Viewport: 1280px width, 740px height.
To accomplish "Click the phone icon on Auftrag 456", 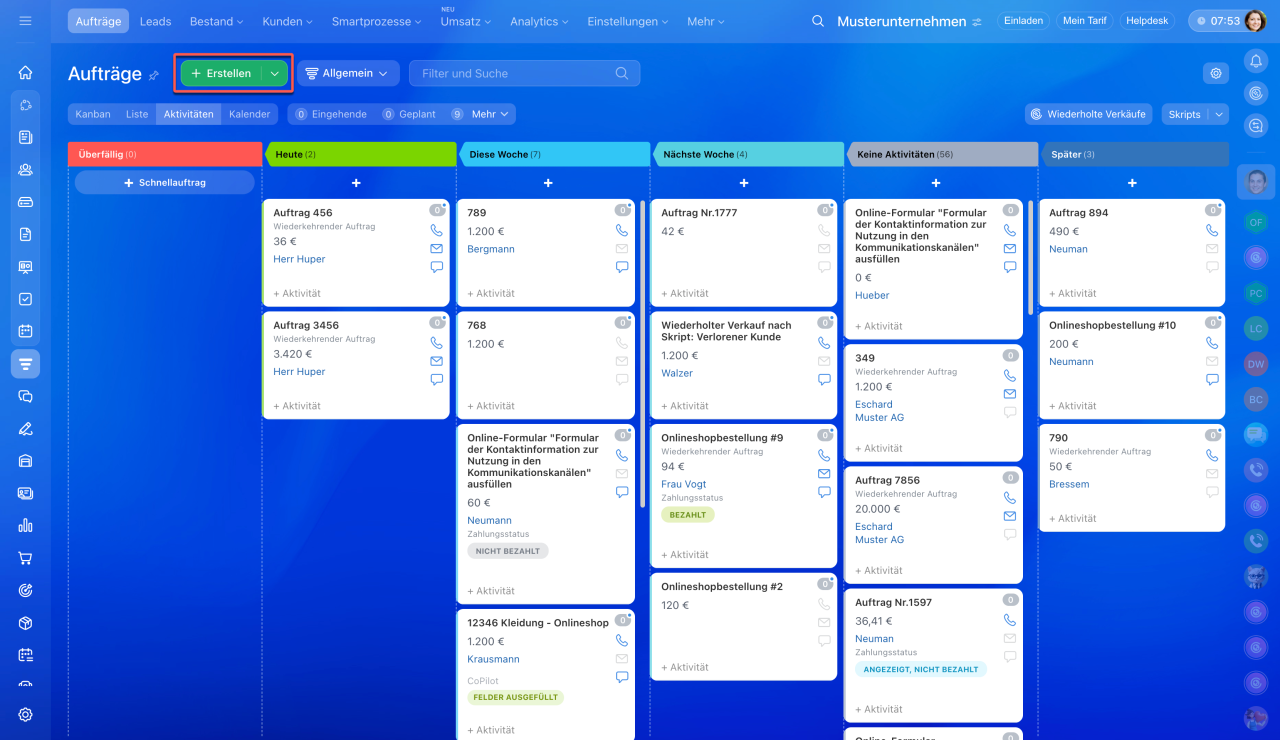I will [x=436, y=230].
